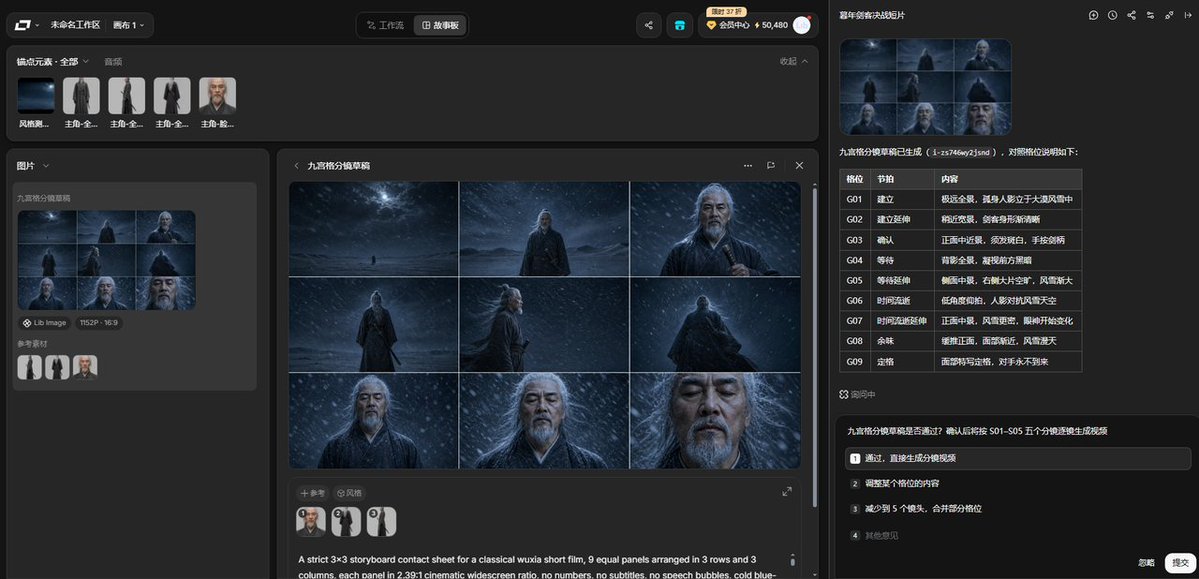Open the 画布 1 dropdown
Screen dimensions: 1199x579
click(128, 25)
